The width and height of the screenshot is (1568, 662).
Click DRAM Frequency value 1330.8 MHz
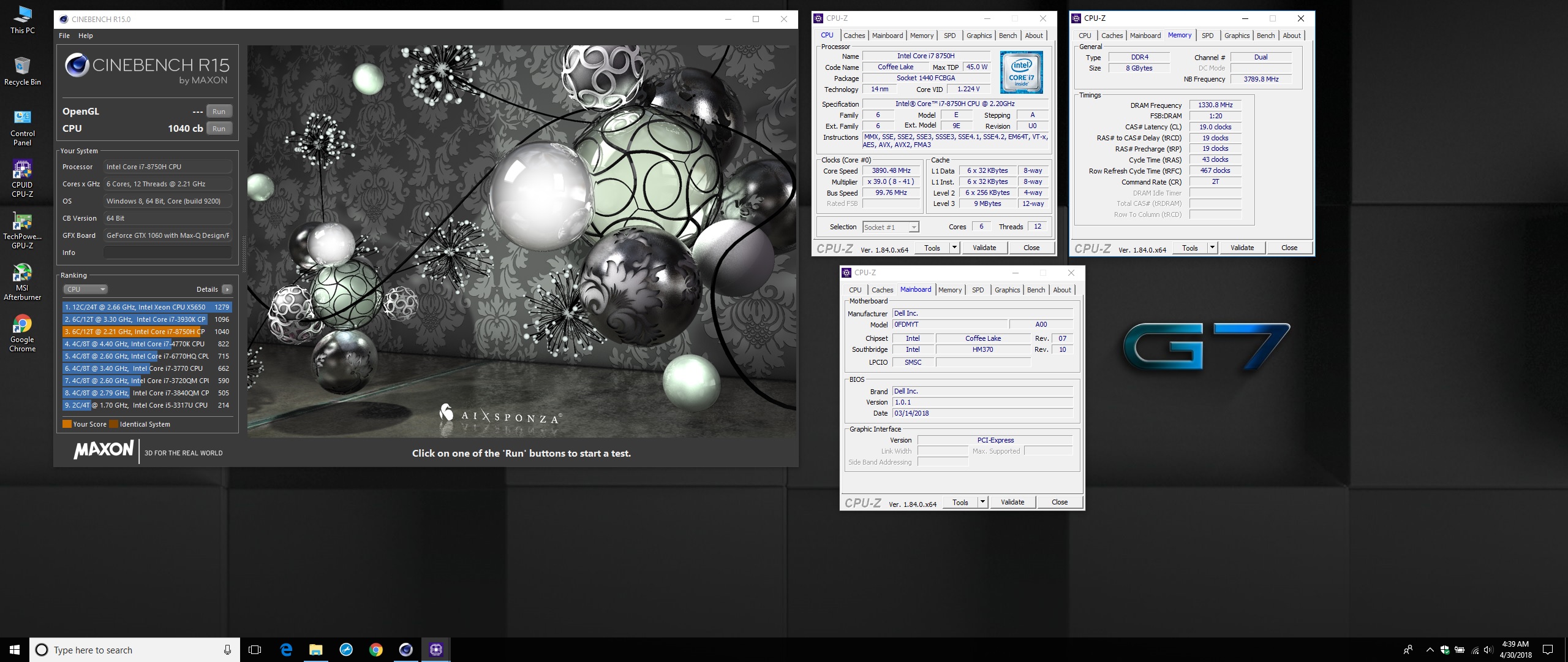tap(1215, 105)
